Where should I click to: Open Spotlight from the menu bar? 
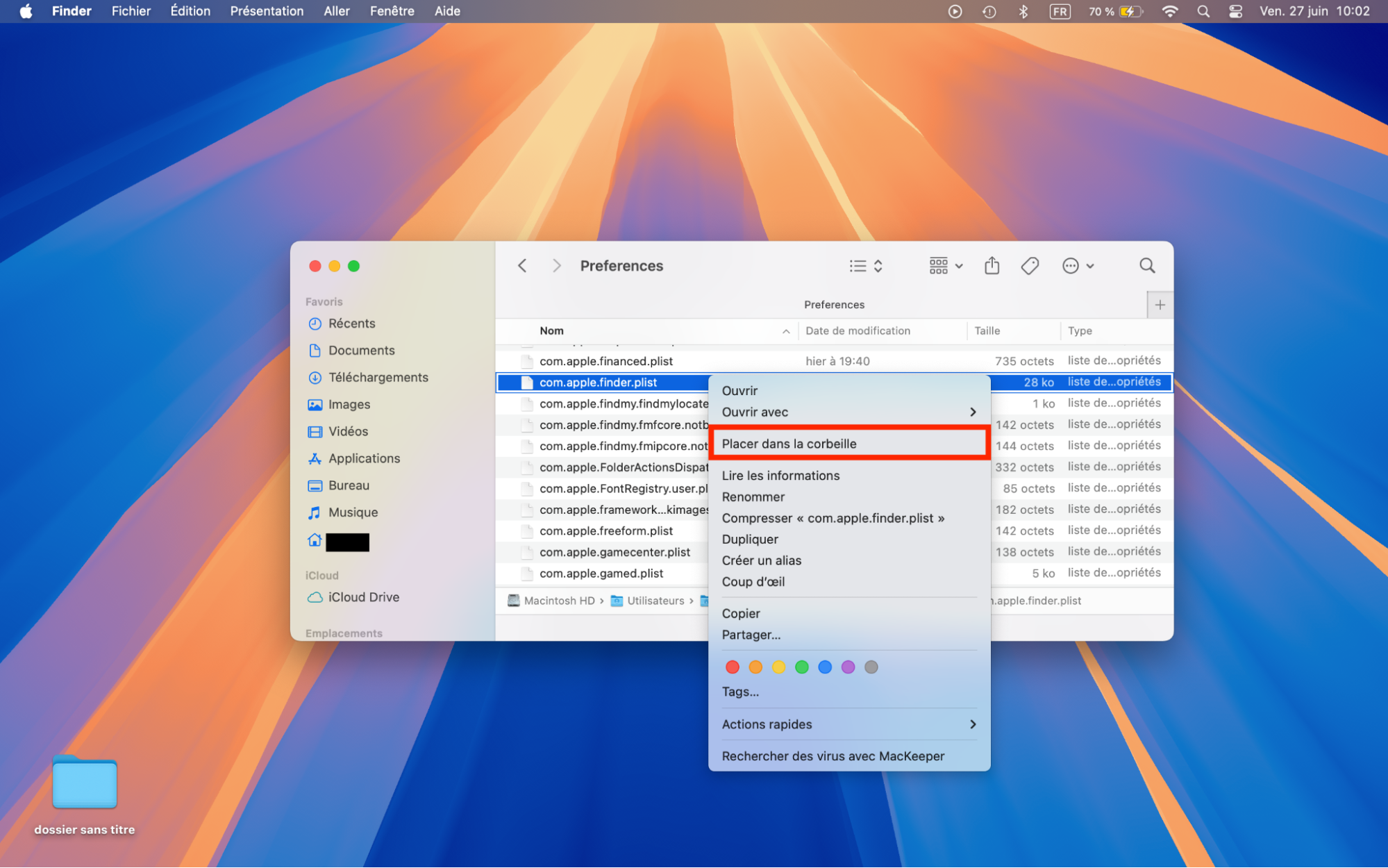click(x=1203, y=11)
